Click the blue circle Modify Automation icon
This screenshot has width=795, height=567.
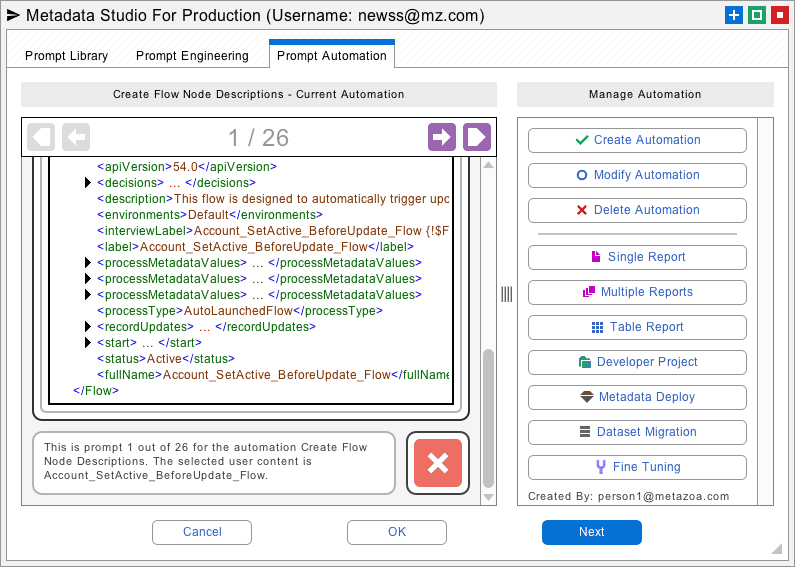[582, 175]
